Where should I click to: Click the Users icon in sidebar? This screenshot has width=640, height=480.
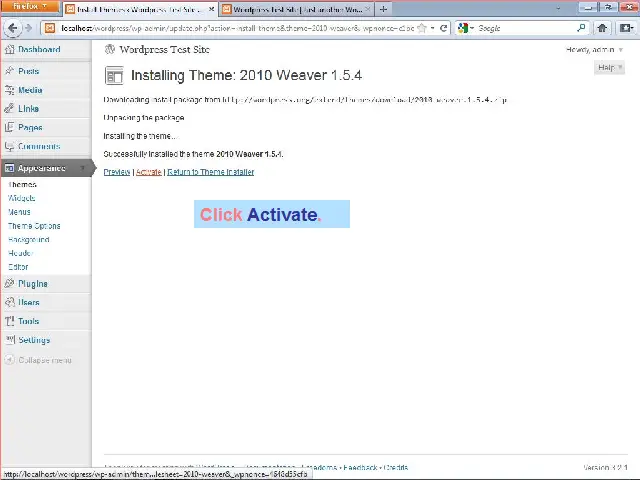tap(9, 302)
